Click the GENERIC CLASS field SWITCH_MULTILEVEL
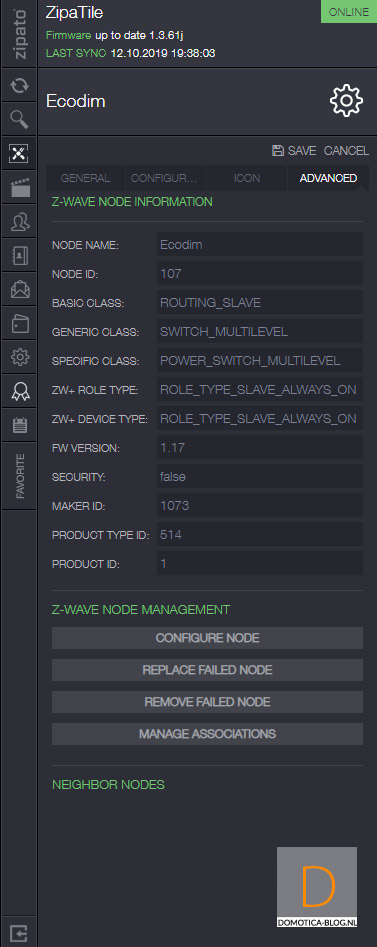 pos(260,332)
